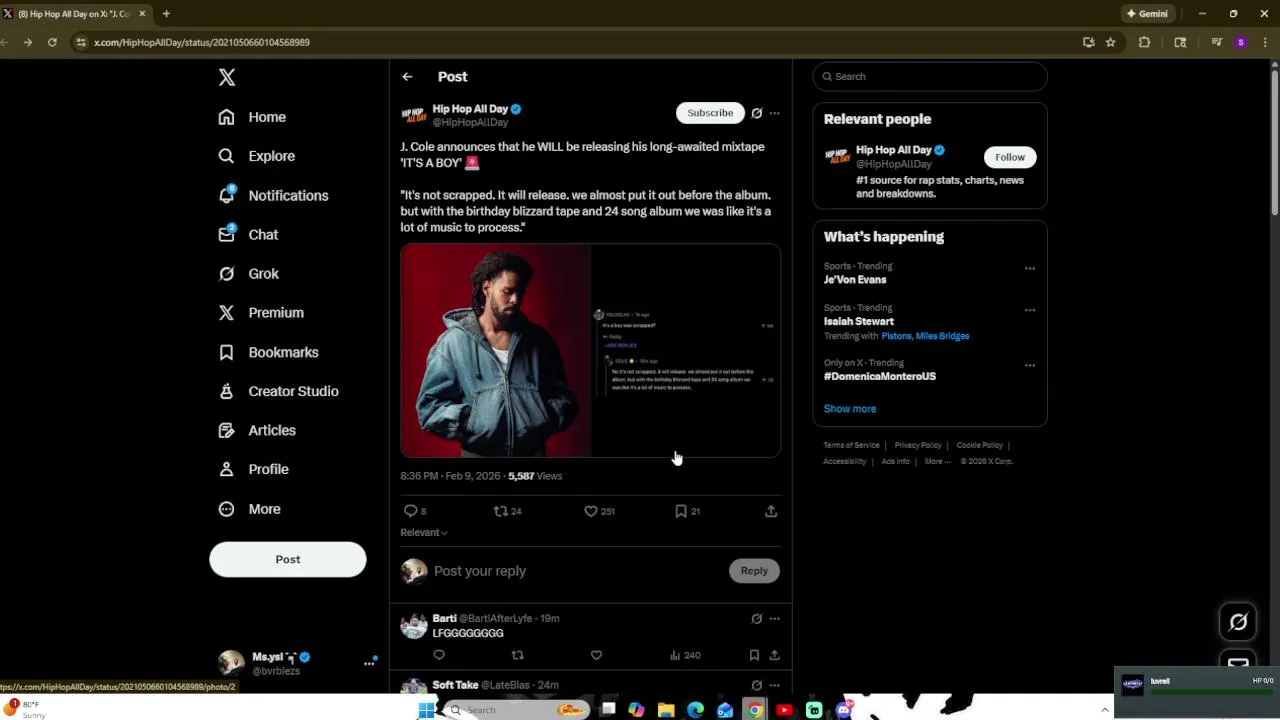View analytics on Barti's comment showing 240

[685, 655]
